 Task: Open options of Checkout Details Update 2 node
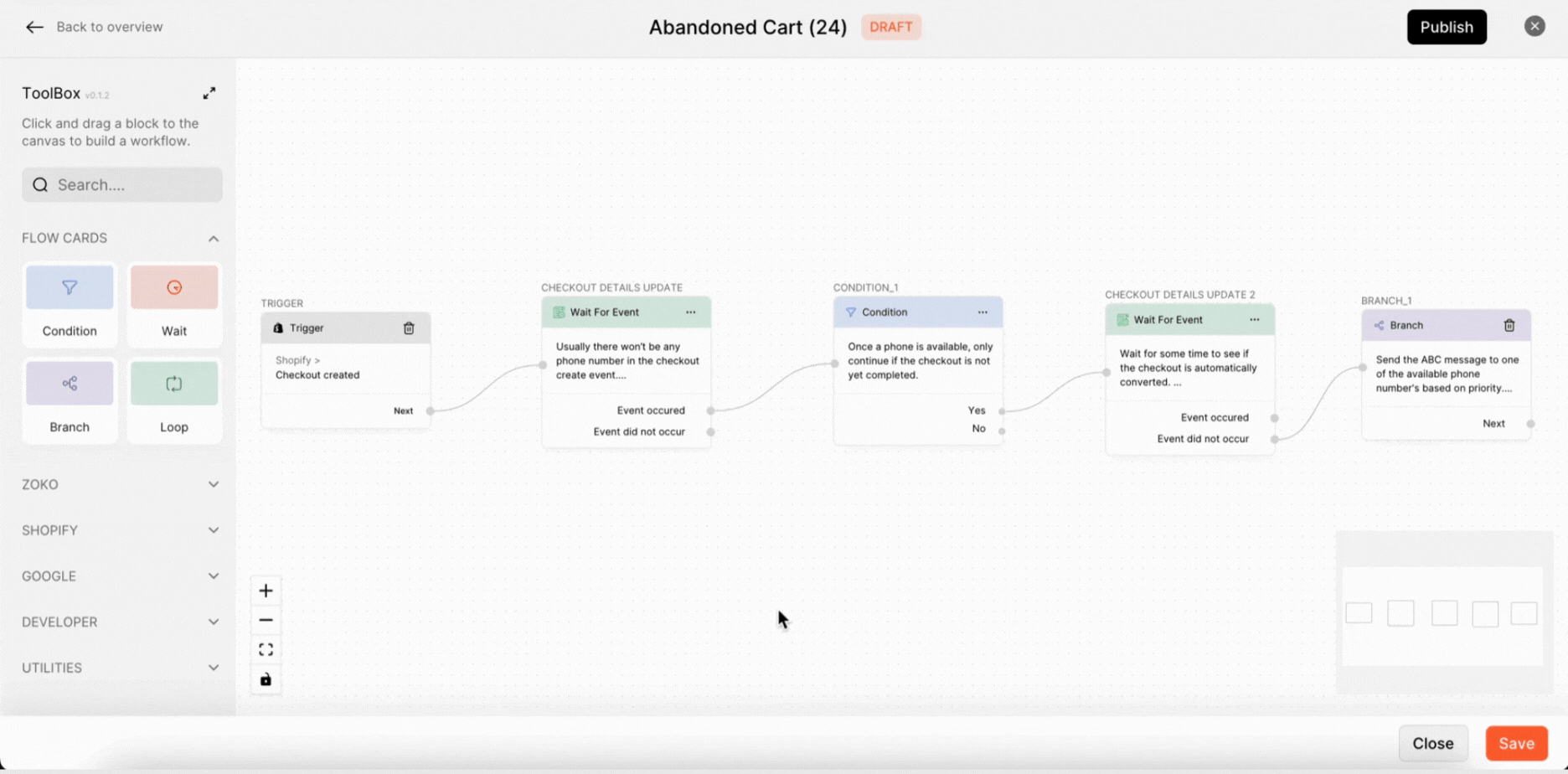tap(1254, 319)
